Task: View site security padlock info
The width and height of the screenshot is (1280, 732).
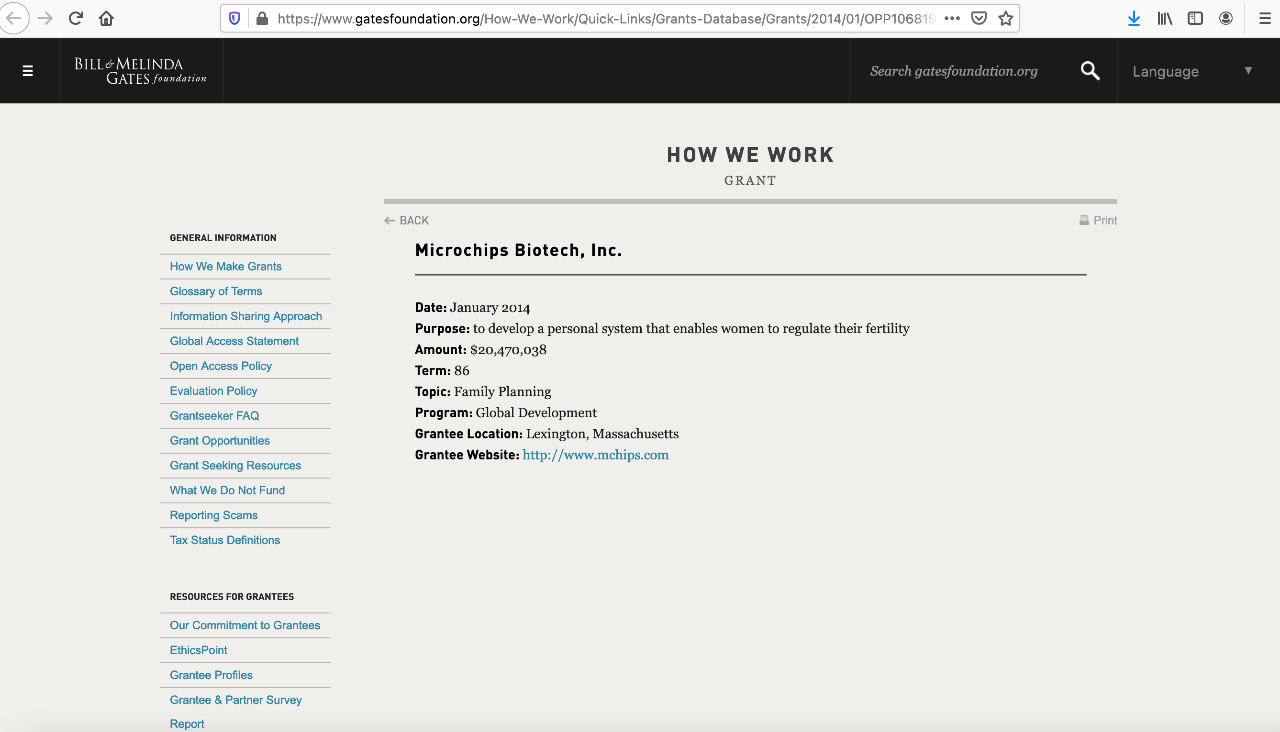Action: click(262, 18)
